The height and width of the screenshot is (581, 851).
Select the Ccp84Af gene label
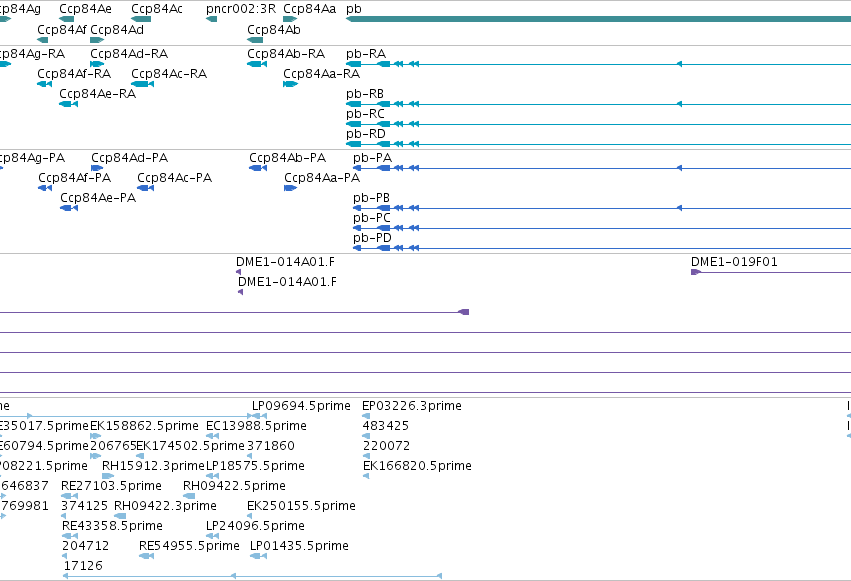coord(61,29)
